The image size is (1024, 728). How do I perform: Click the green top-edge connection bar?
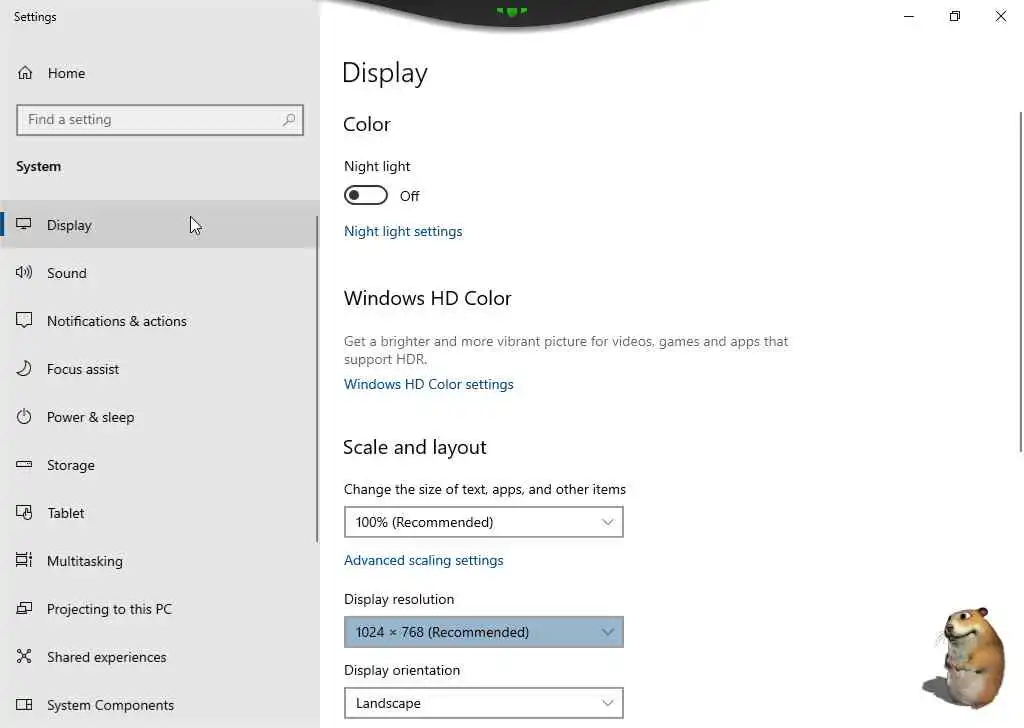[511, 11]
